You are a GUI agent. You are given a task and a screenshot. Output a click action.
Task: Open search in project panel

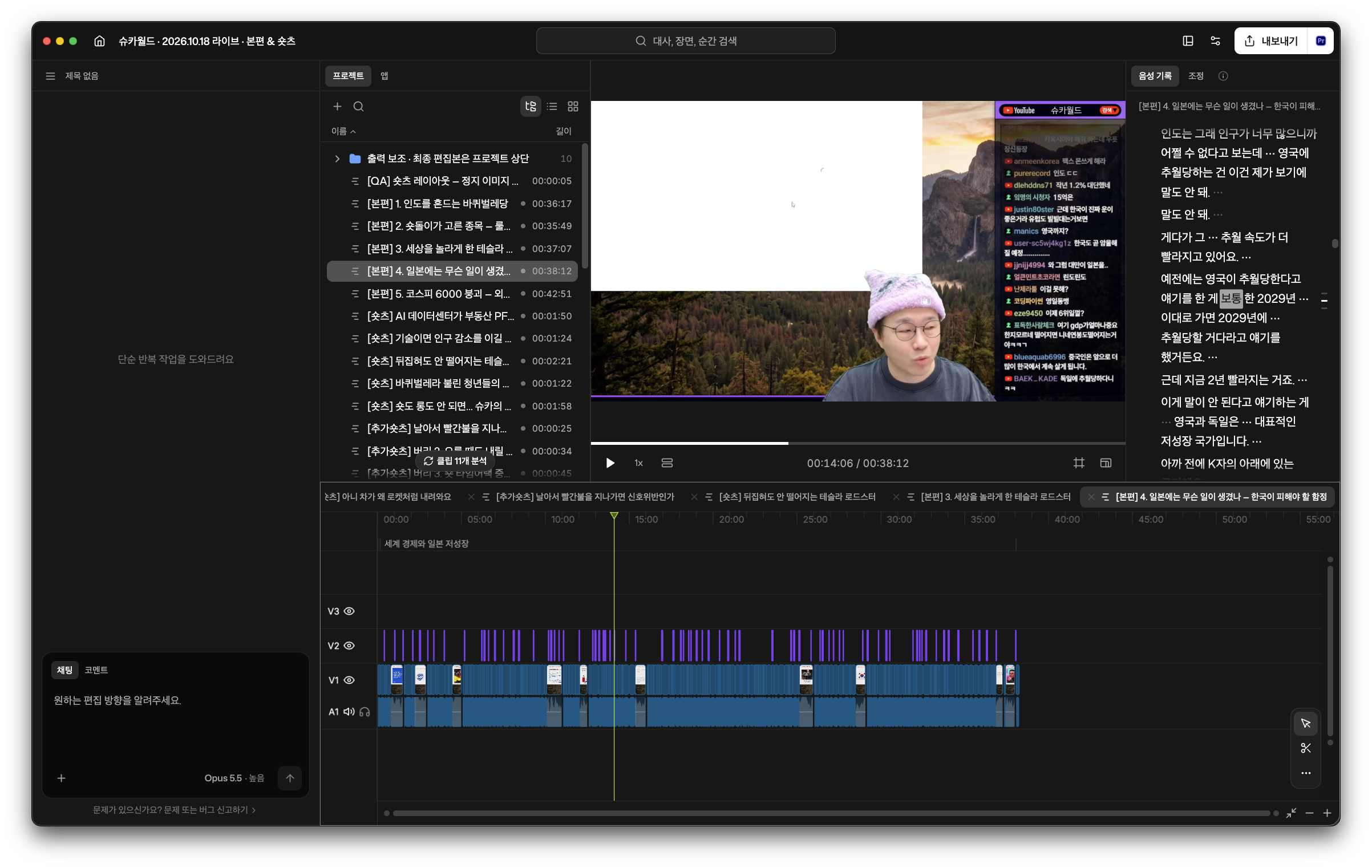tap(358, 107)
